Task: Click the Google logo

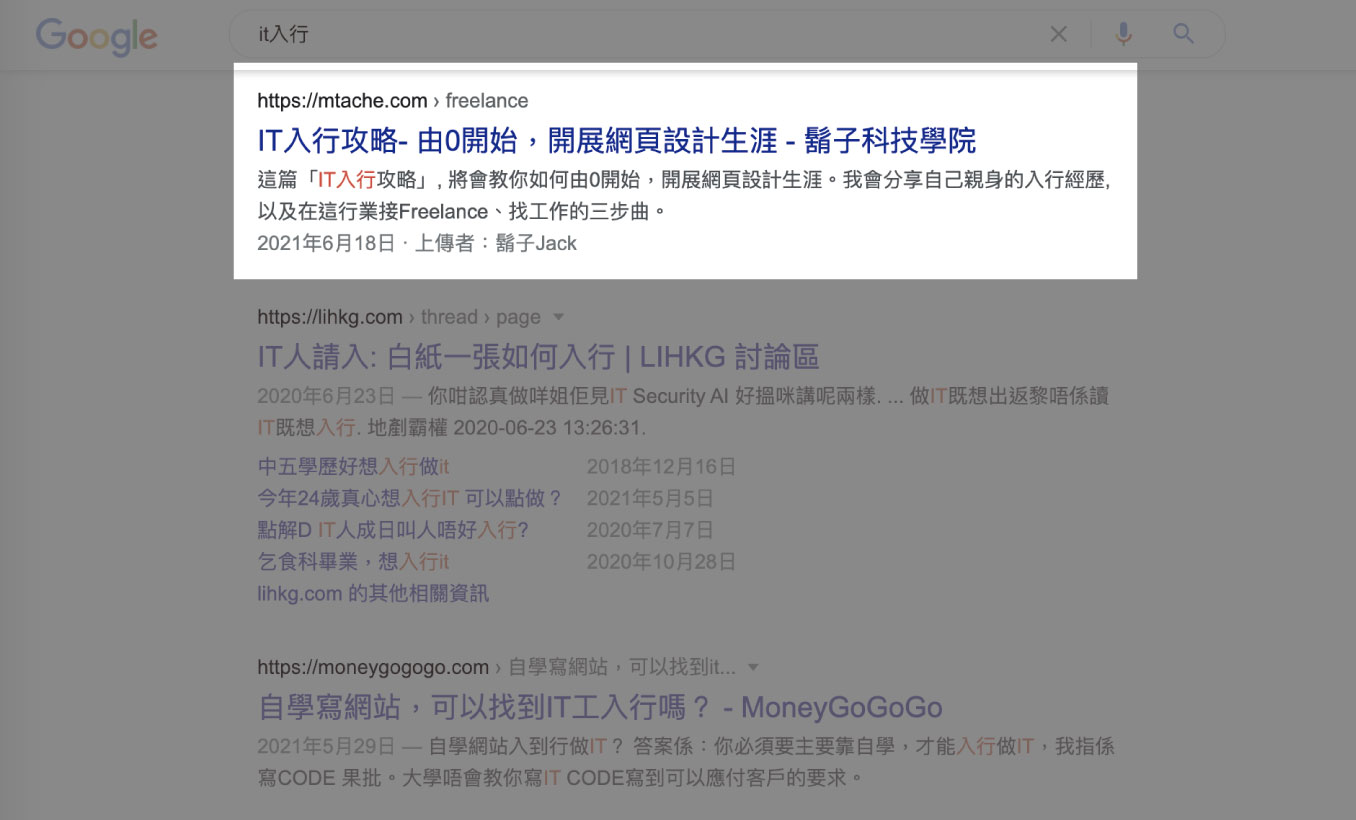Action: tap(97, 36)
